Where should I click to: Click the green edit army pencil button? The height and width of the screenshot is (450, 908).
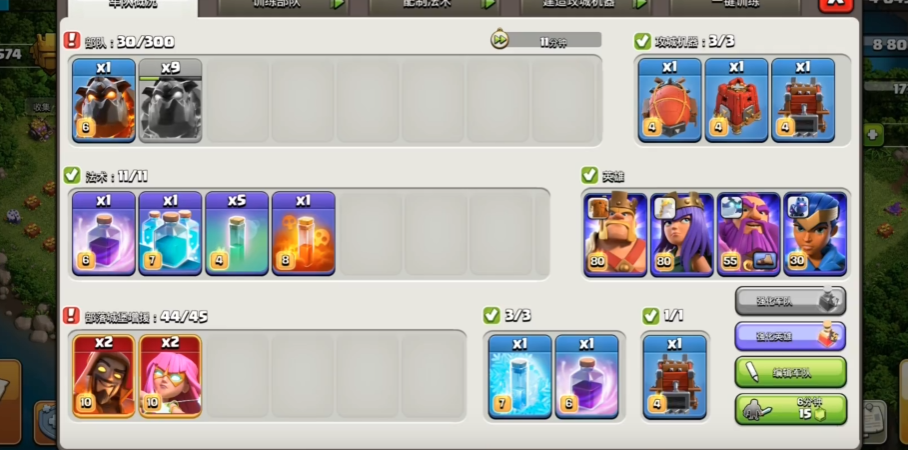click(790, 372)
